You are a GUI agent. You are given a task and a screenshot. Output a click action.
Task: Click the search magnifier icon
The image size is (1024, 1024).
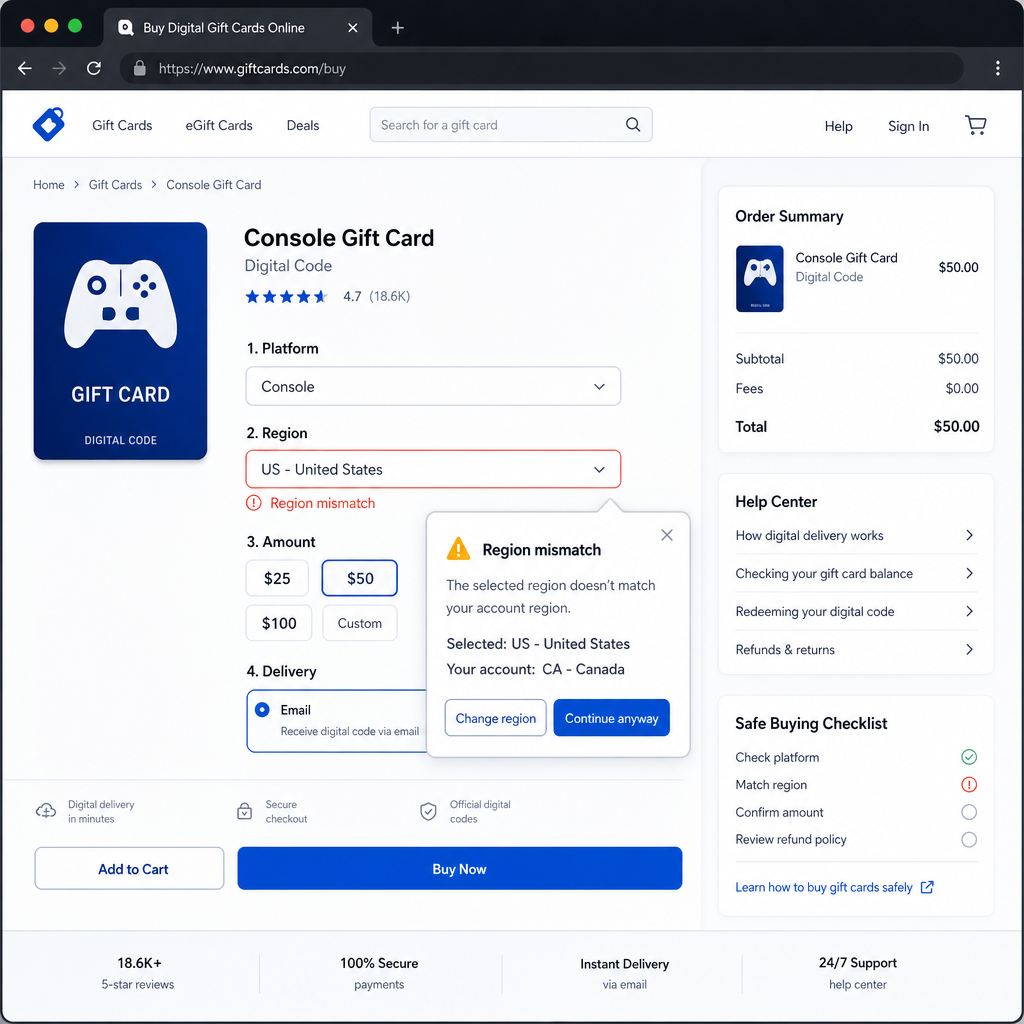[633, 124]
